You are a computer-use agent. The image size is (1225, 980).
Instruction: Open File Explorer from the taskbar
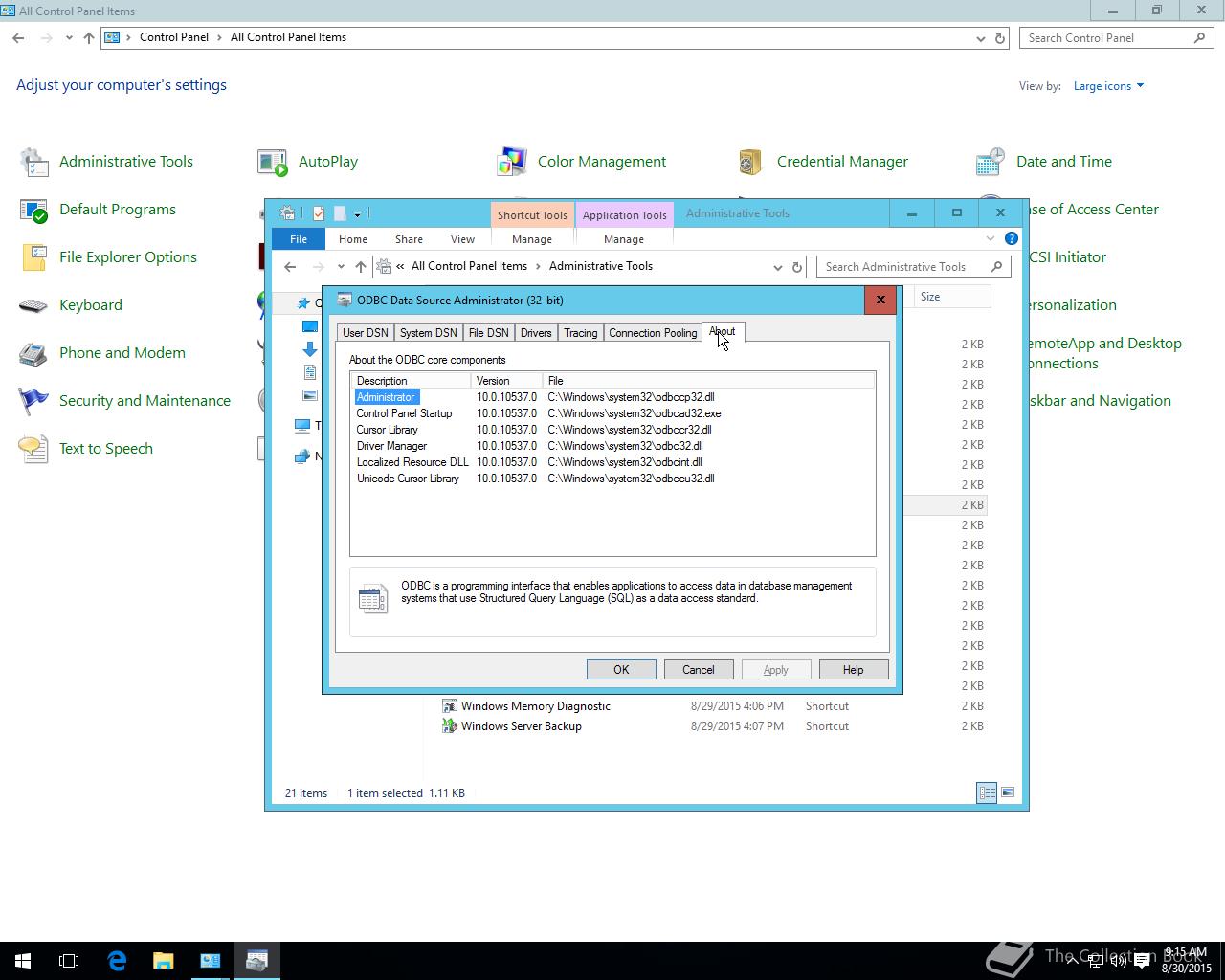tap(163, 961)
